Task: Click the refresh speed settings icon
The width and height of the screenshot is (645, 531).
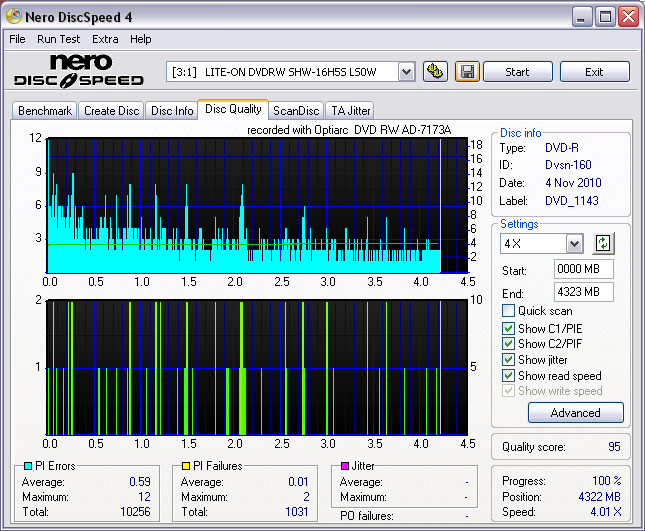Action: point(603,243)
